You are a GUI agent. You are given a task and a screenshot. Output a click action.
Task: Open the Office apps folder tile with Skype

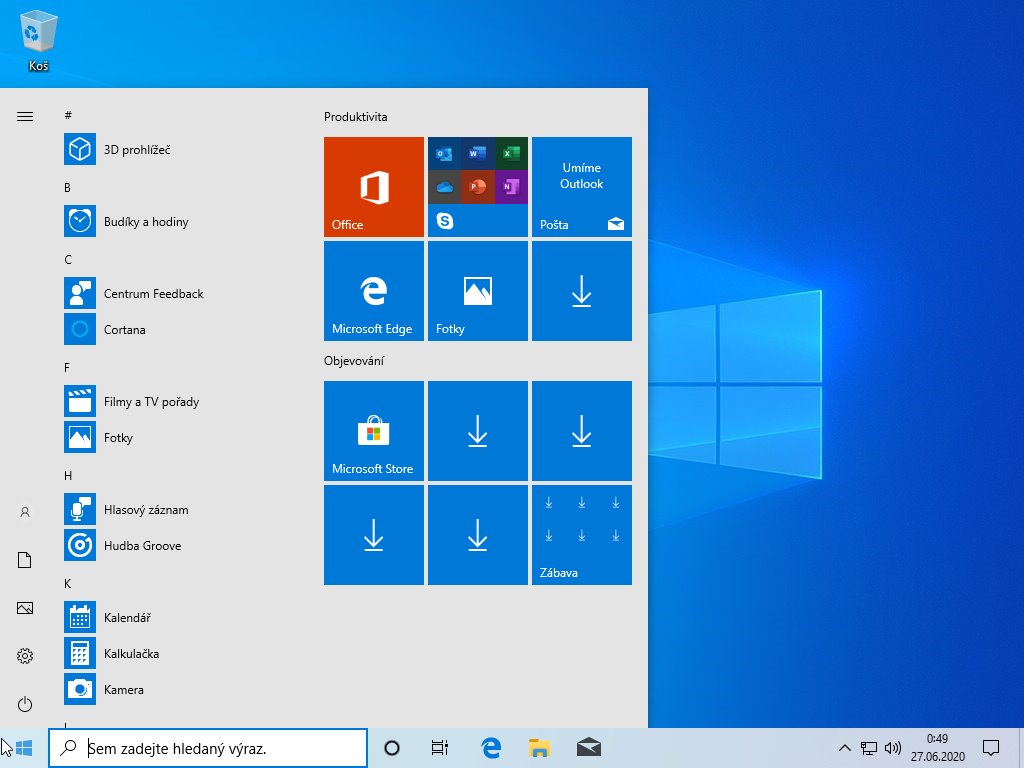click(477, 187)
